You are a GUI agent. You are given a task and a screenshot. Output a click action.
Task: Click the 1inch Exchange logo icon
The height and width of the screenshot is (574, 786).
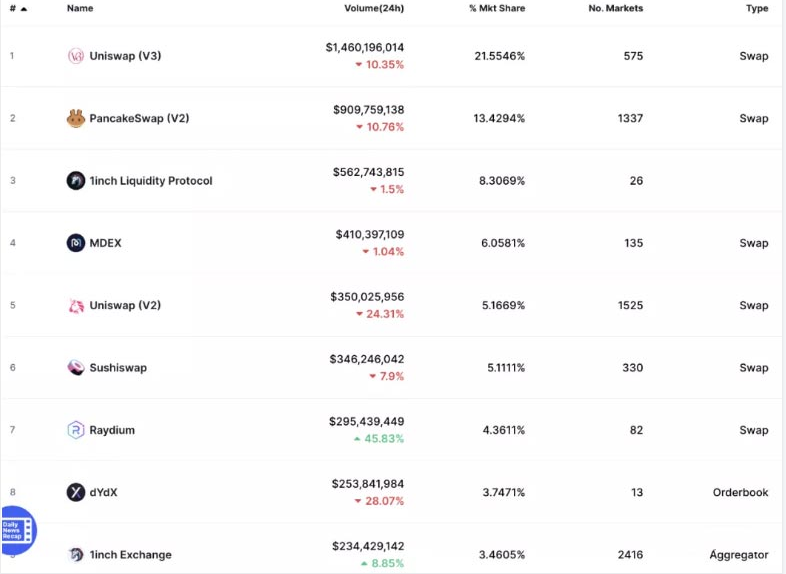(x=76, y=554)
